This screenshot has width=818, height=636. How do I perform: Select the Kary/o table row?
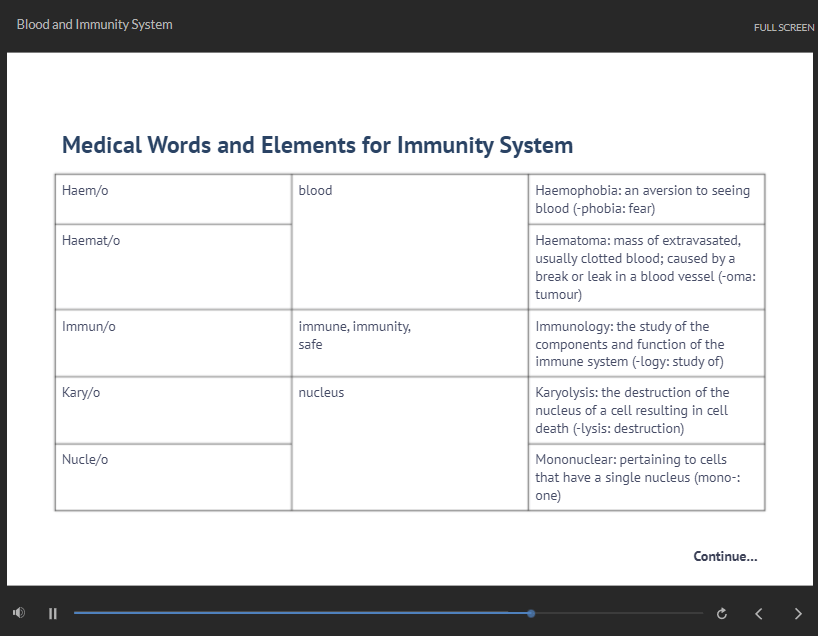172,410
